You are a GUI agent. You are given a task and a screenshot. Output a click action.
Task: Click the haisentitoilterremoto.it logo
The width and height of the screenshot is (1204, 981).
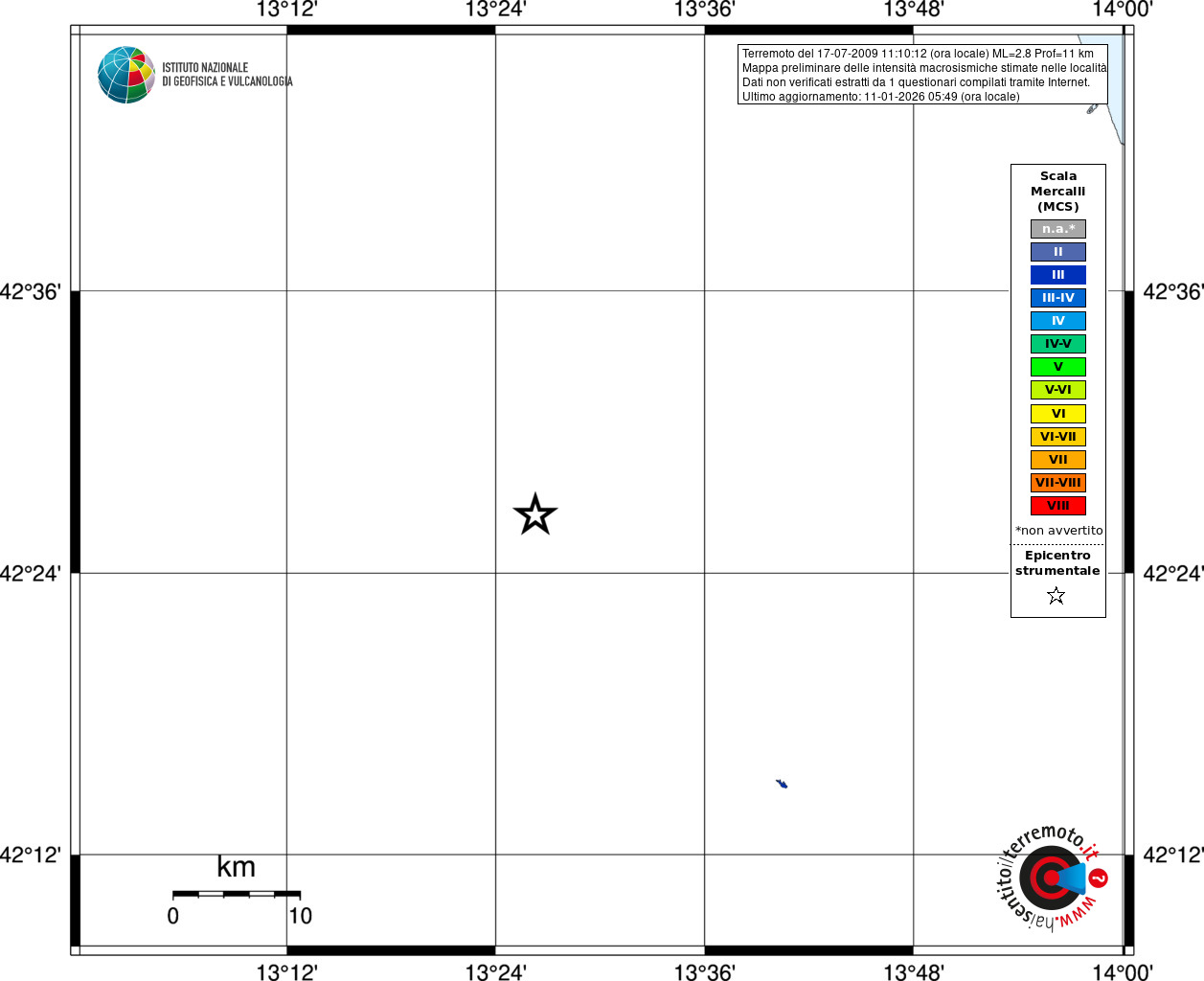(x=1052, y=878)
